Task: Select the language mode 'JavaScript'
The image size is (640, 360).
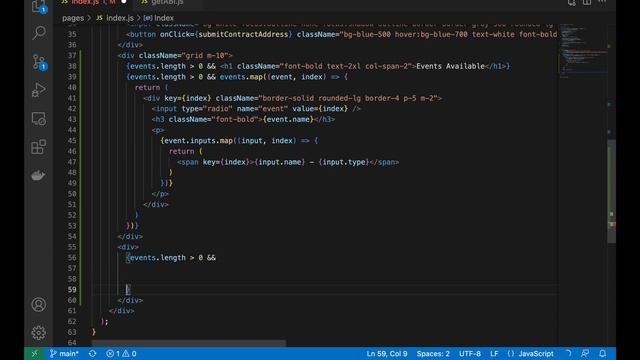Action: 536,353
